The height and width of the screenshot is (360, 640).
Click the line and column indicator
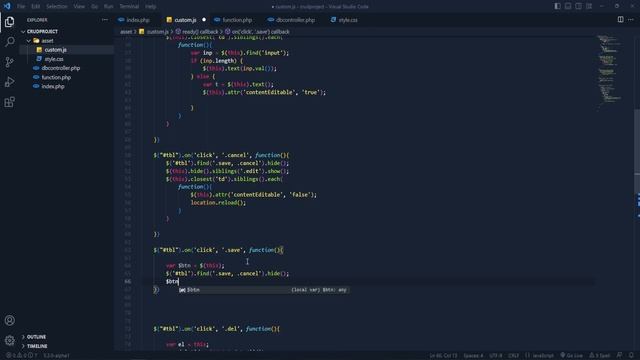pos(443,356)
